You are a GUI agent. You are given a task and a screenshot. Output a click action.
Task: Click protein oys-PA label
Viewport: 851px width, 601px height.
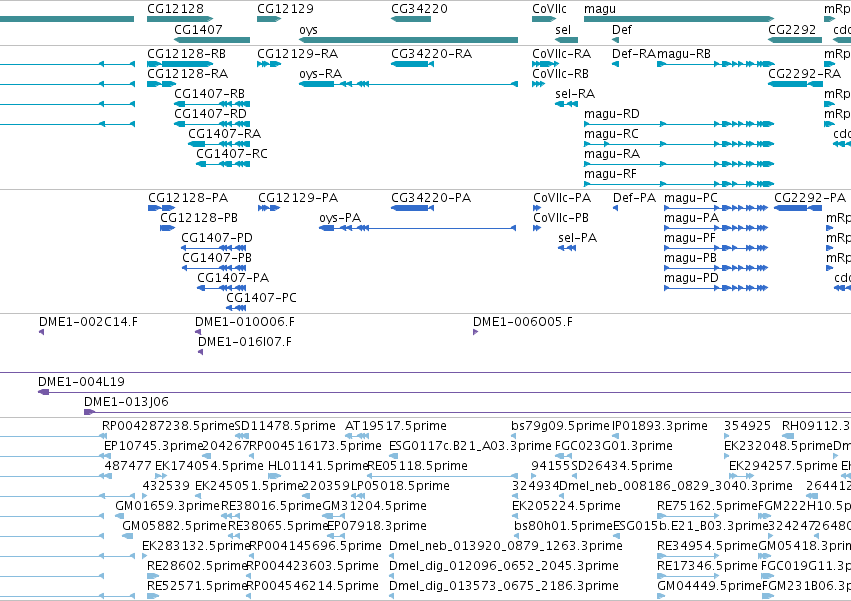point(340,218)
